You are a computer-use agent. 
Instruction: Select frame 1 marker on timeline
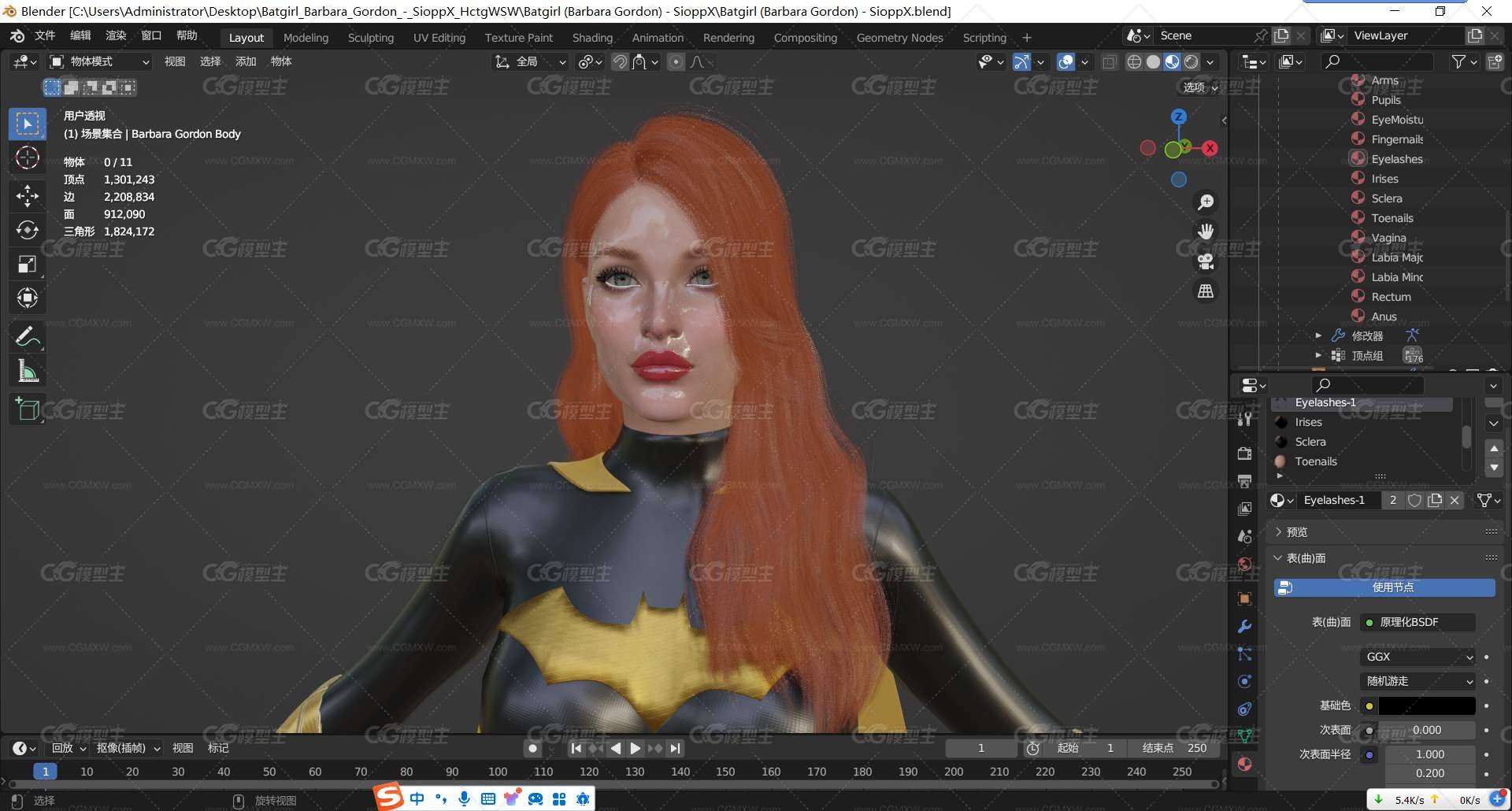pyautogui.click(x=46, y=772)
